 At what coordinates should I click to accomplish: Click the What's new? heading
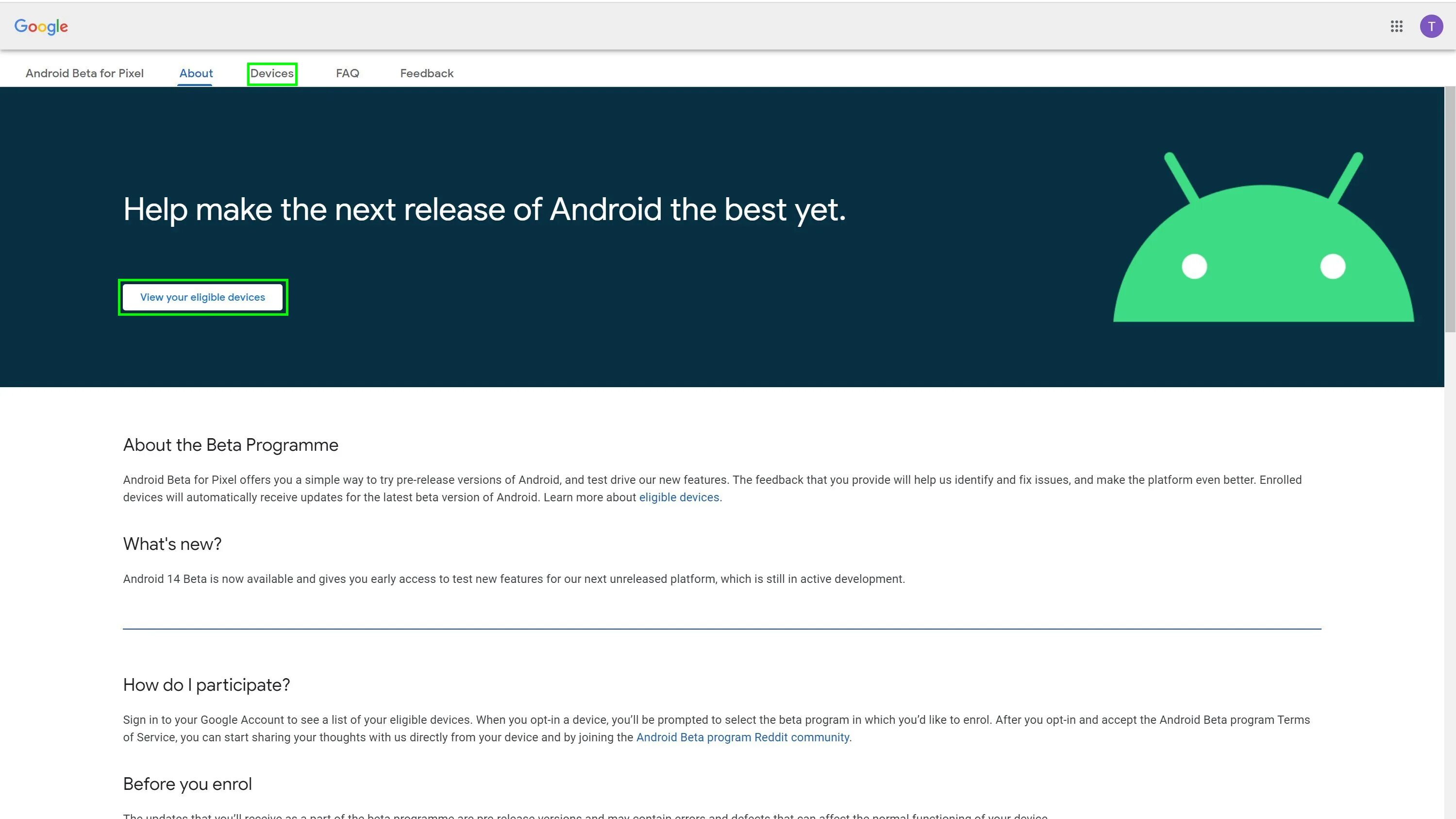(x=172, y=544)
